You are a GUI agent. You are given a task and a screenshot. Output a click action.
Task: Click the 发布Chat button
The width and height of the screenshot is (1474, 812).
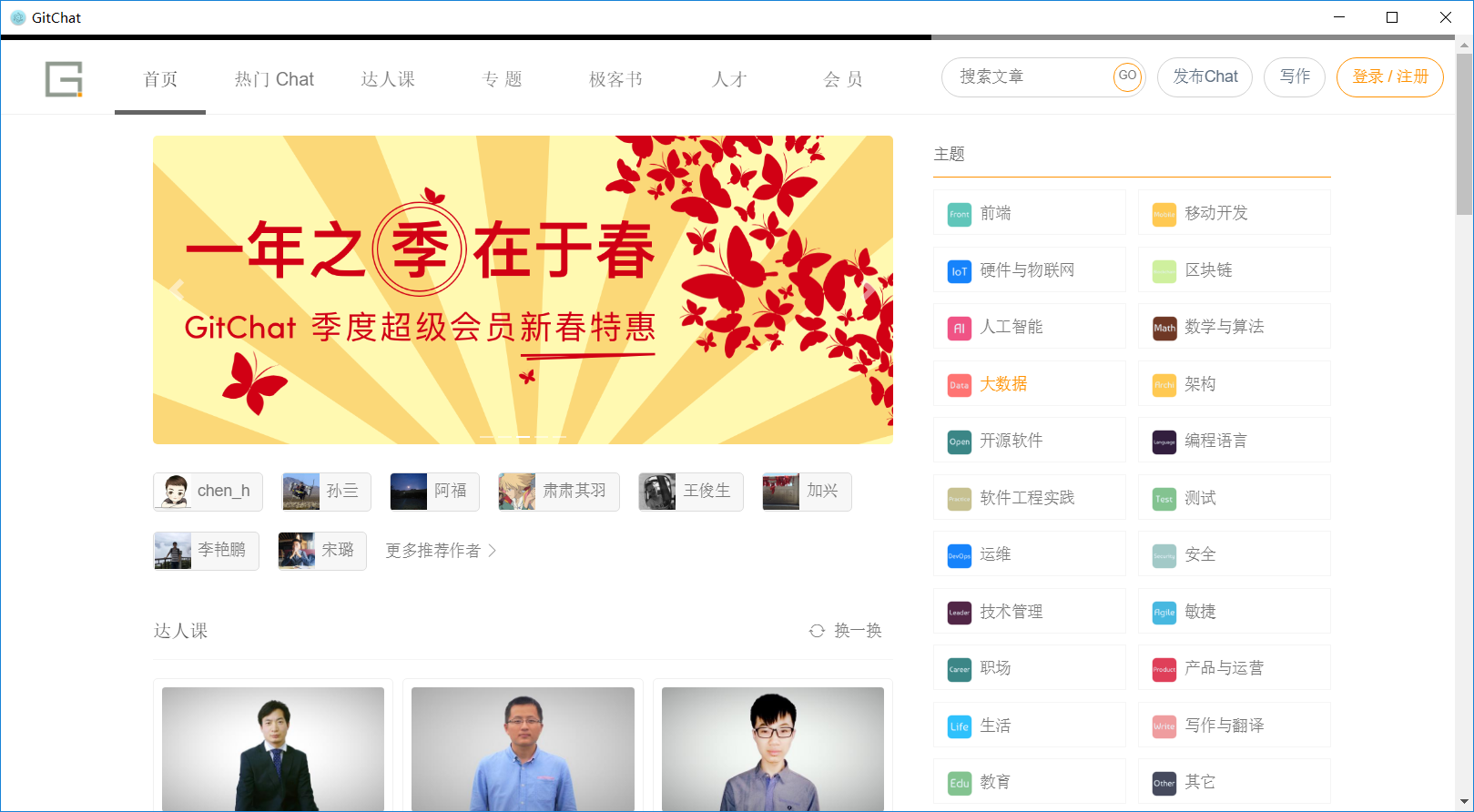click(1205, 76)
